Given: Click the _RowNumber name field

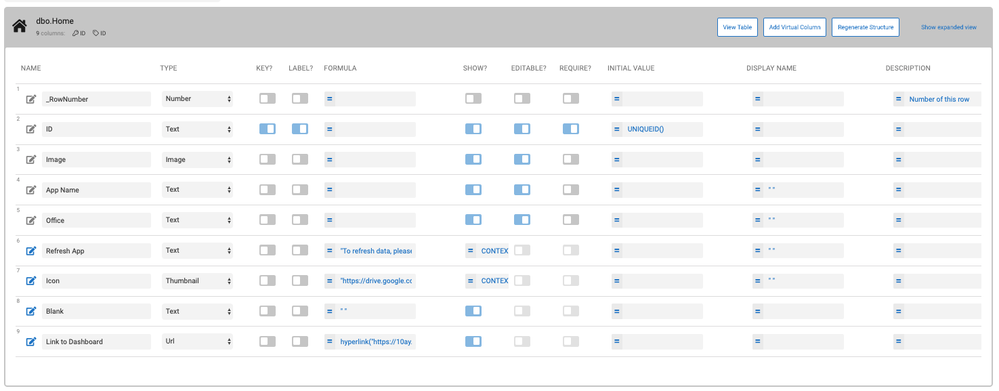Looking at the screenshot, I should 96,99.
